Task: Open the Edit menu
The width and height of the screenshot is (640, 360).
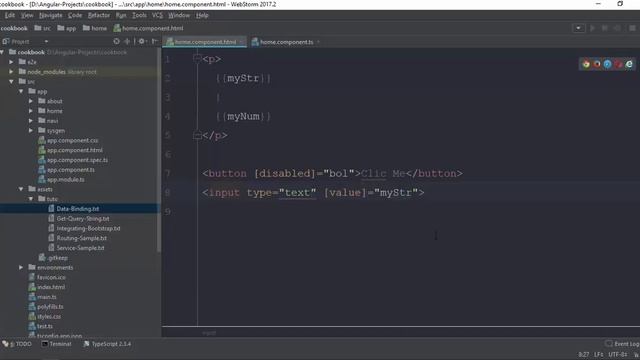Action: click(10, 15)
